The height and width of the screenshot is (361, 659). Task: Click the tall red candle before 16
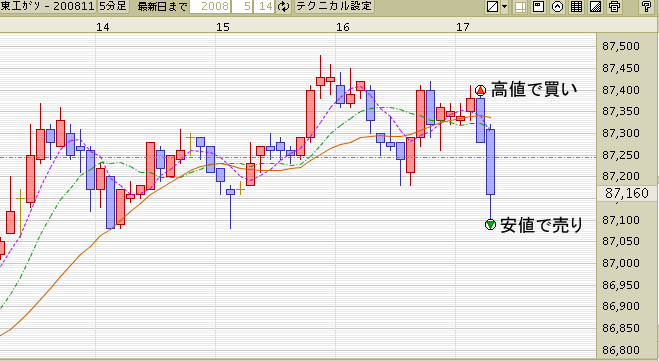[x=310, y=114]
